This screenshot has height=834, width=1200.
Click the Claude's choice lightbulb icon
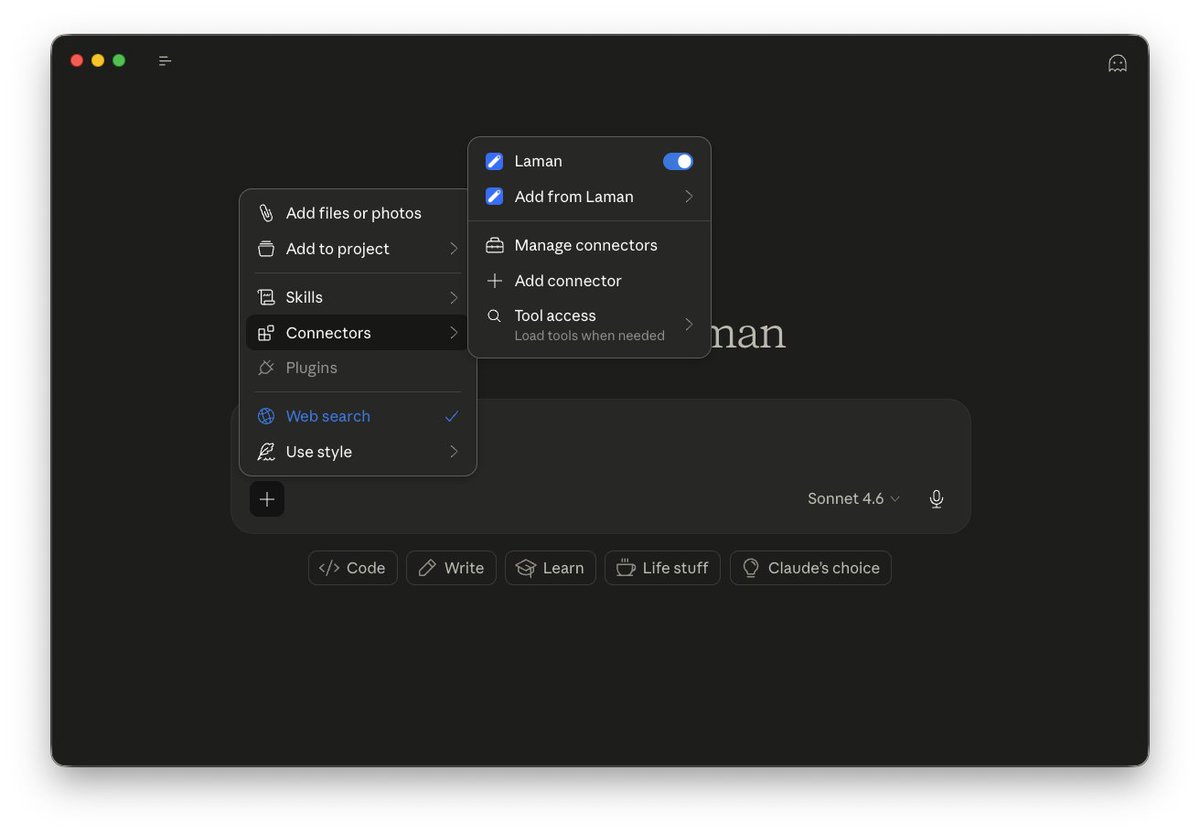[751, 568]
